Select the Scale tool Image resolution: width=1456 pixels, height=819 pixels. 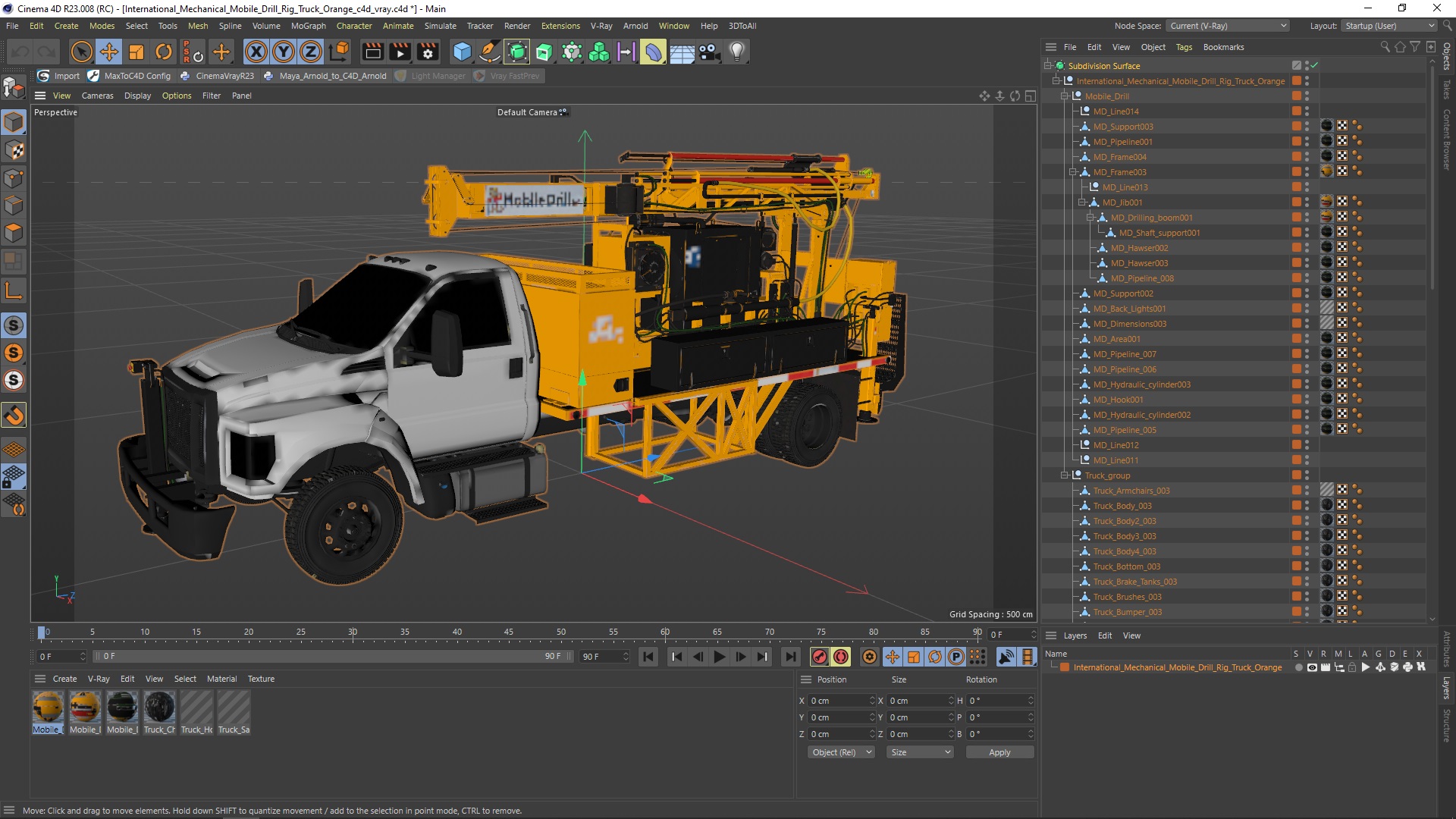pos(136,52)
